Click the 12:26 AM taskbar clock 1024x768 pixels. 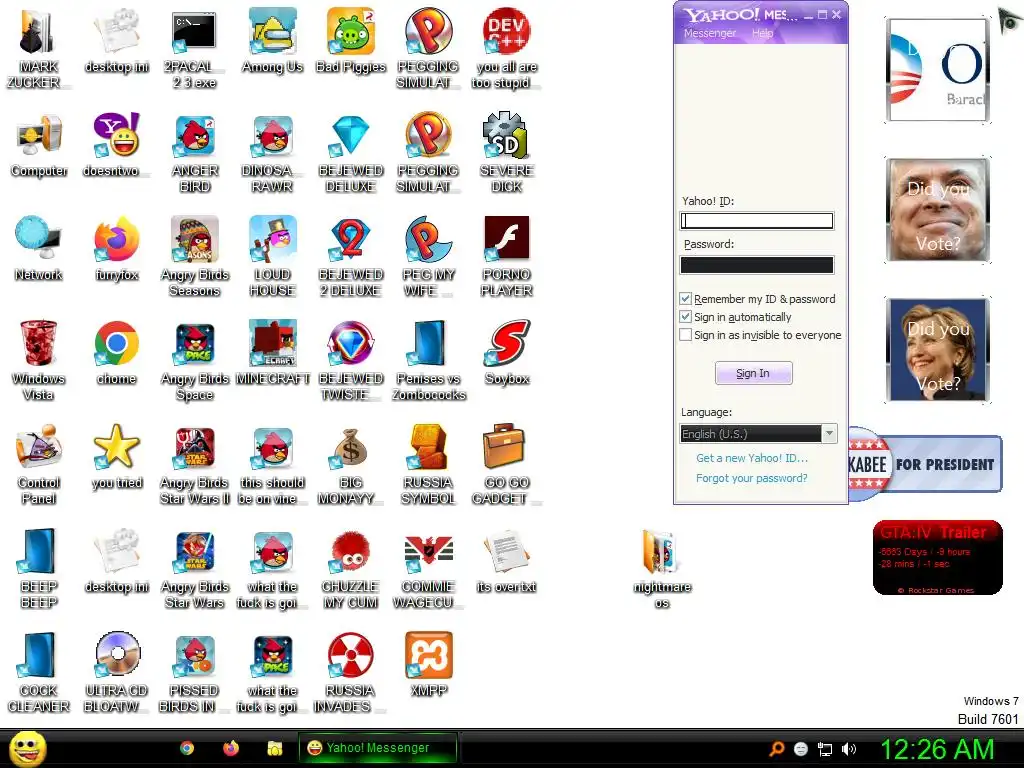tap(937, 749)
